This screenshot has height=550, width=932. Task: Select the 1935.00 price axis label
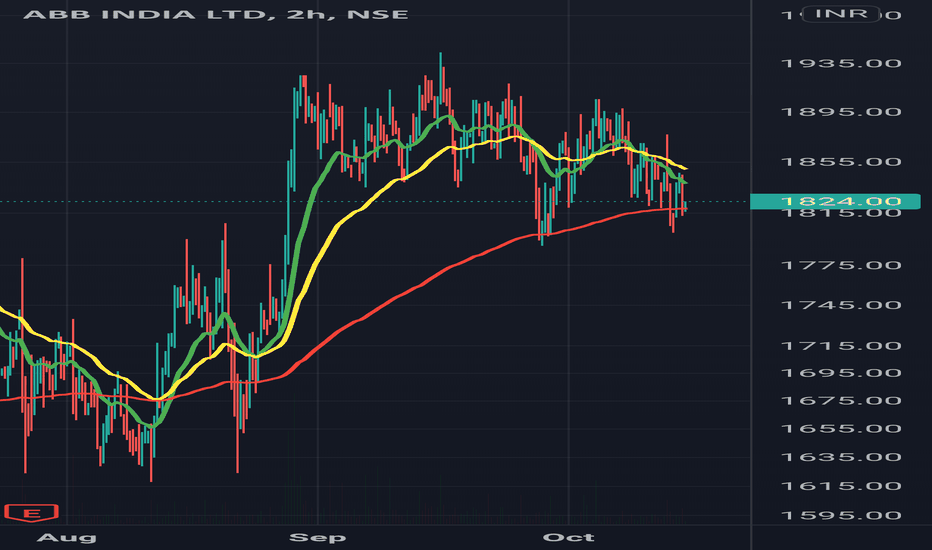(841, 63)
